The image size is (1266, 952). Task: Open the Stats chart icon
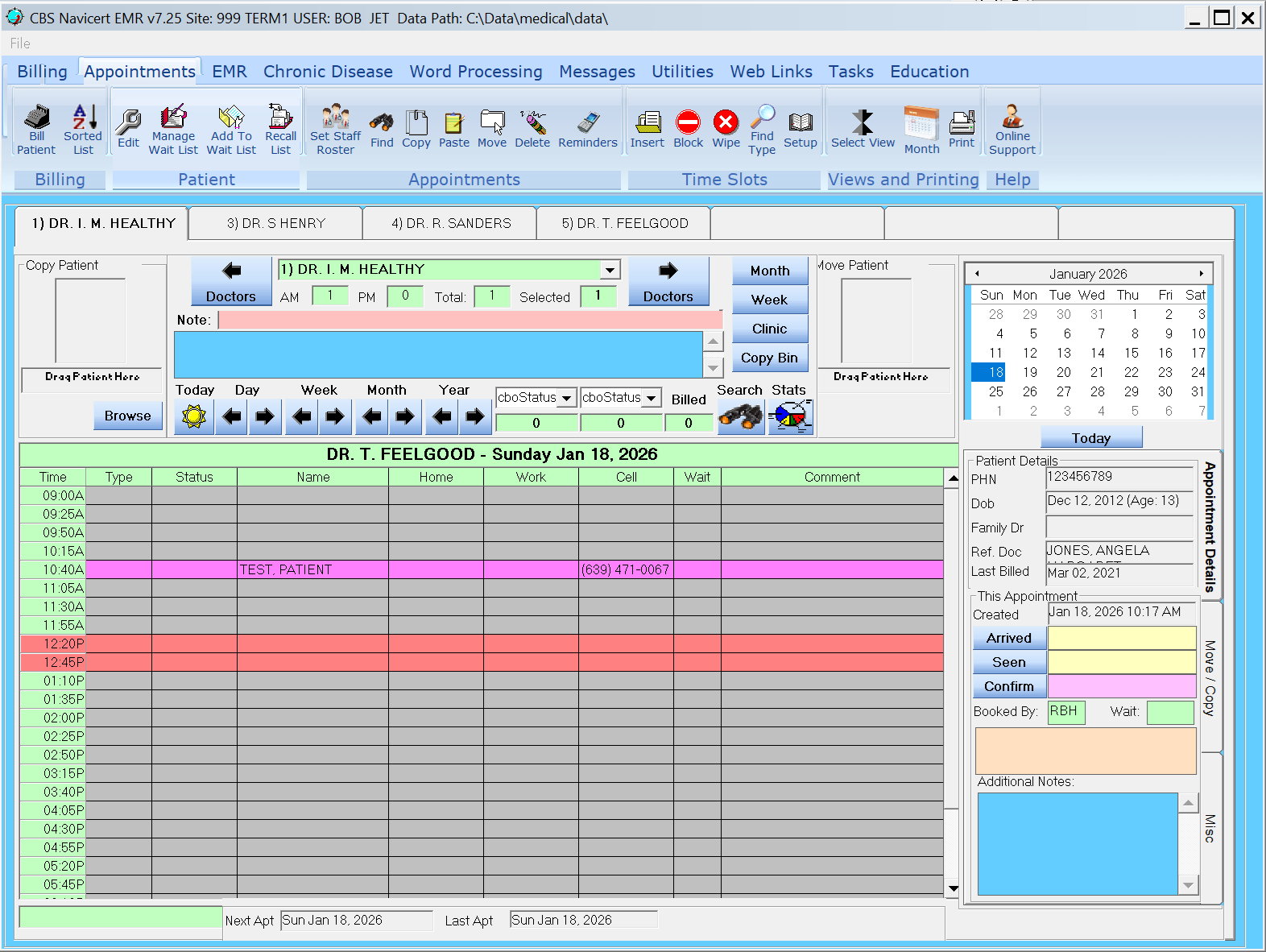(790, 416)
